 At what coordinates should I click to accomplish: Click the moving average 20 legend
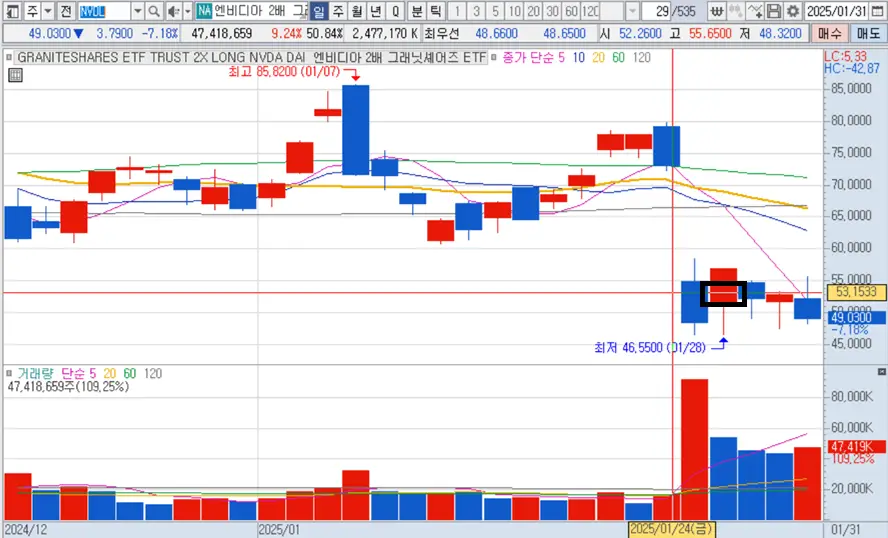coord(598,57)
